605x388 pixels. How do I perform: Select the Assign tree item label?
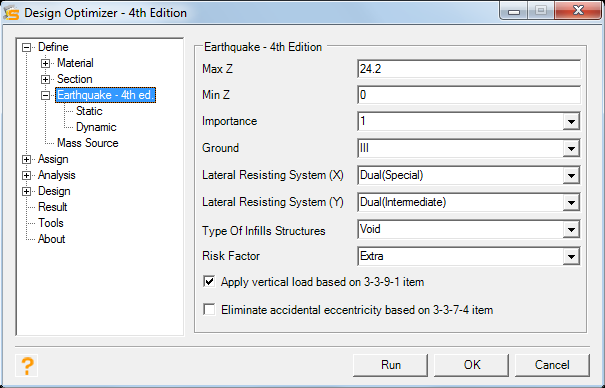53,159
